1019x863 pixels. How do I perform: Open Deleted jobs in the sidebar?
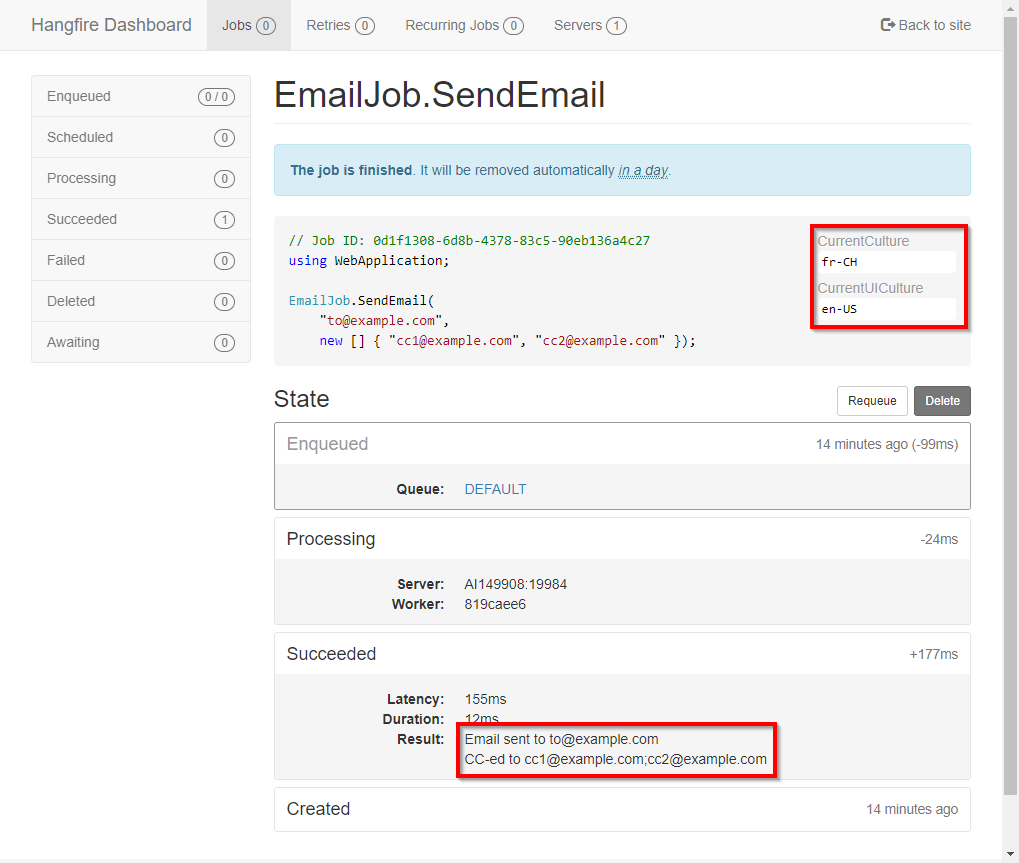tap(141, 301)
